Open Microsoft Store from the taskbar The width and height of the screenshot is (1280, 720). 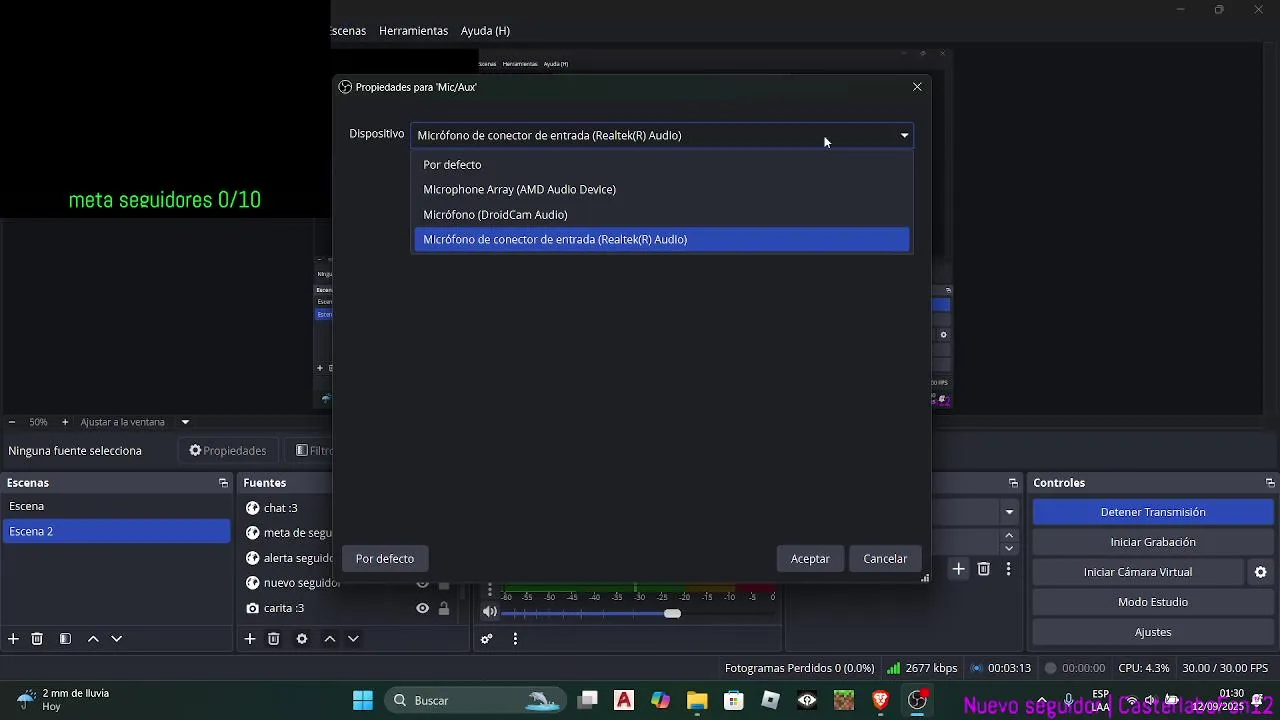[x=734, y=700]
